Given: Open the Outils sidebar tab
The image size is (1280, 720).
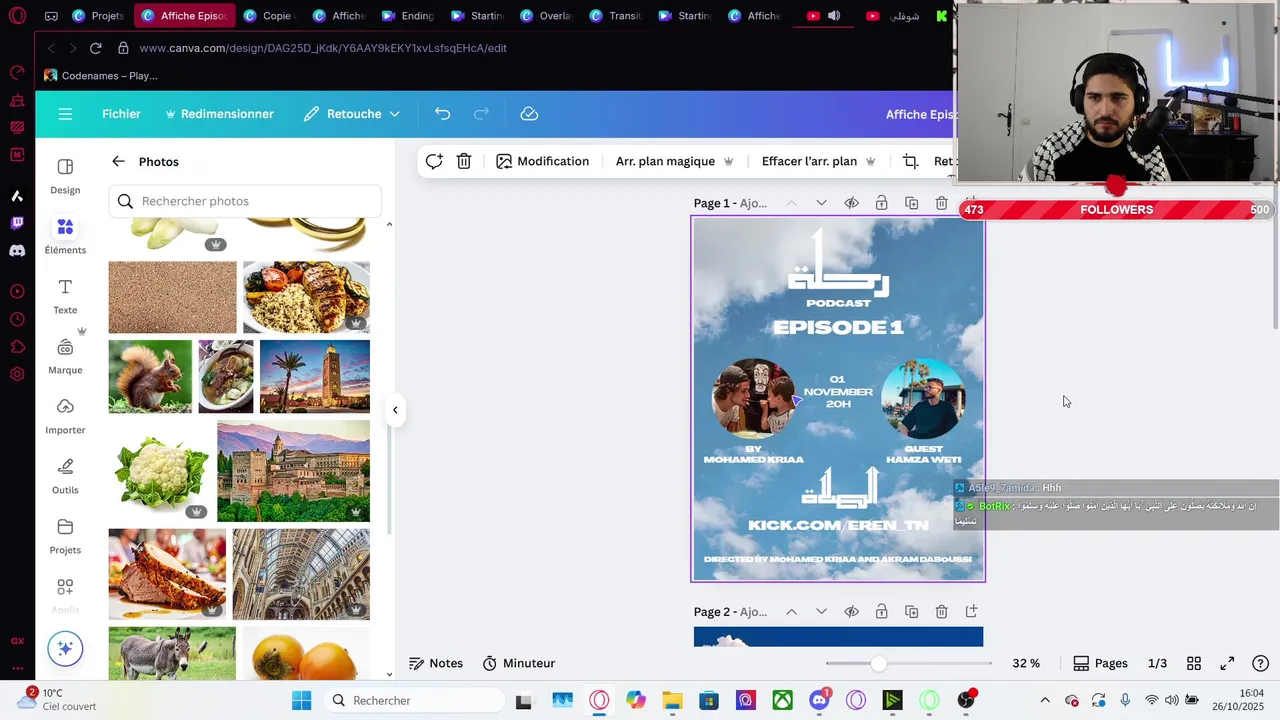Looking at the screenshot, I should coord(65,476).
